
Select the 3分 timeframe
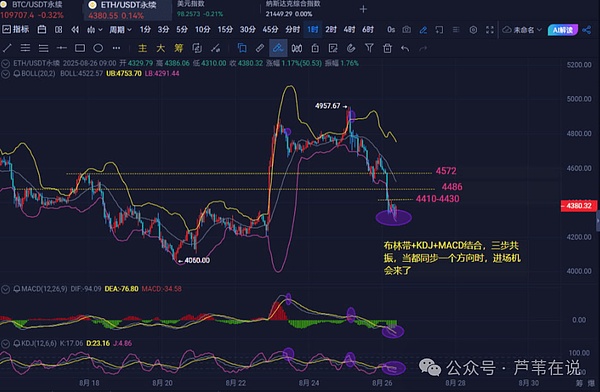(163, 29)
